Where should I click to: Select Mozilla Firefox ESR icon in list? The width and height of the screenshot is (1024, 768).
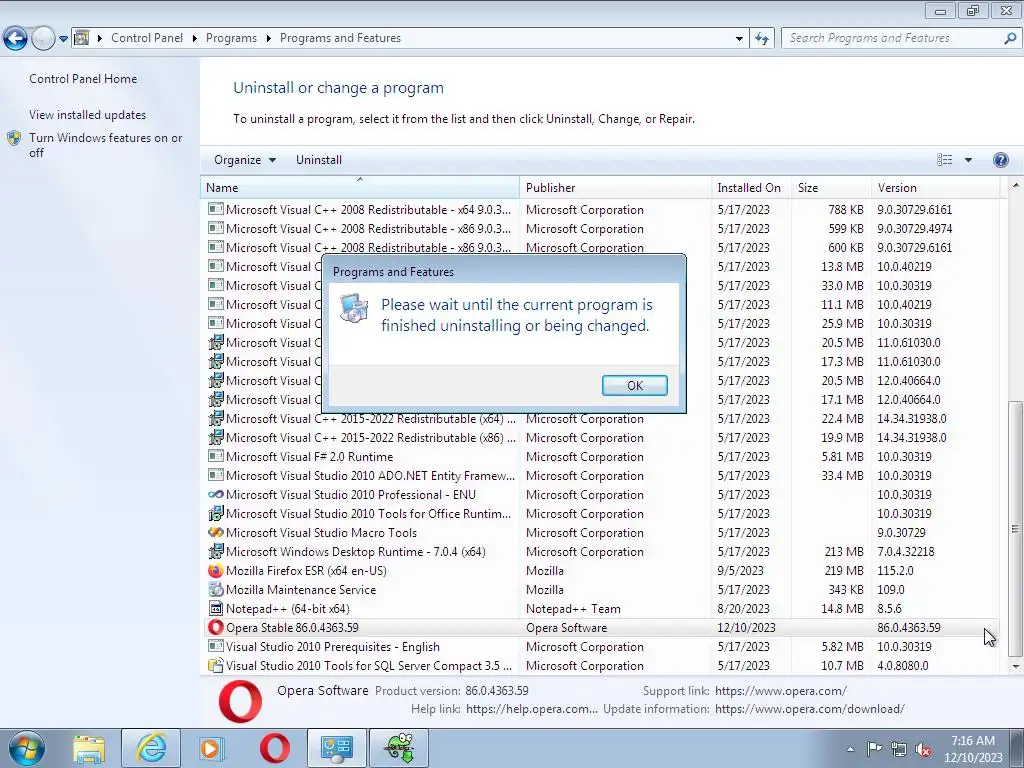click(216, 571)
